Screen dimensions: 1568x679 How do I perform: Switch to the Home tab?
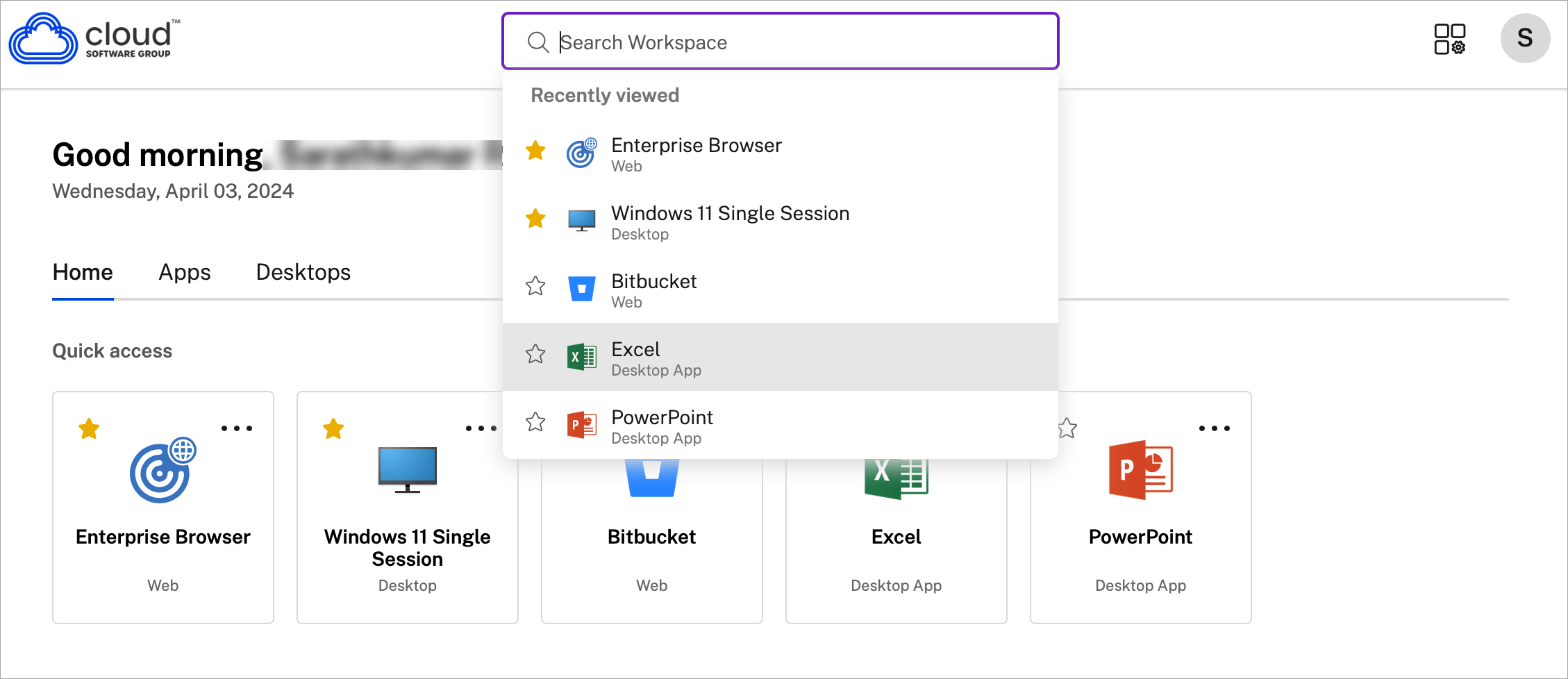[83, 272]
